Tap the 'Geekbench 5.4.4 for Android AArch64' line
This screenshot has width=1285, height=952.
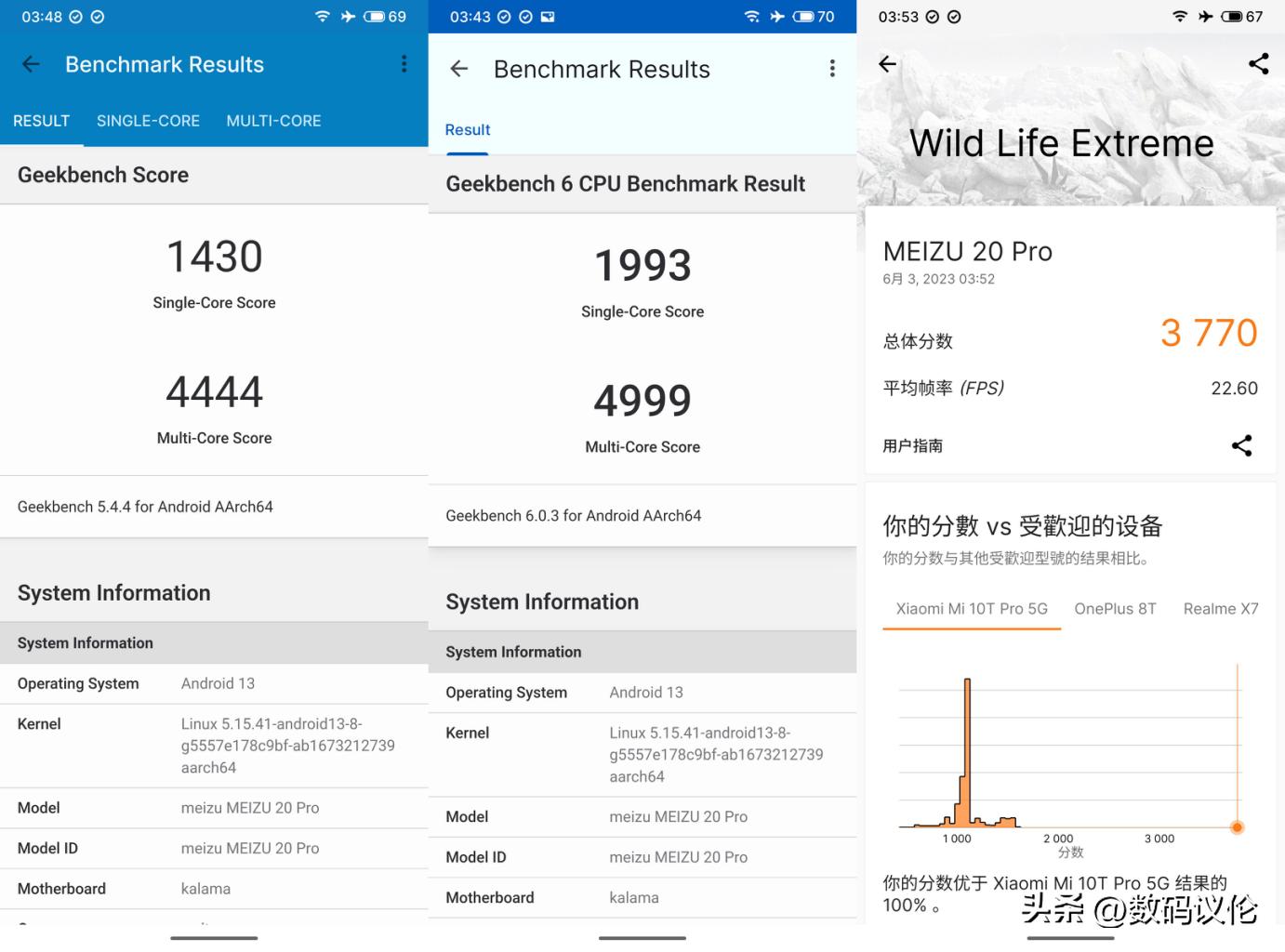145,507
